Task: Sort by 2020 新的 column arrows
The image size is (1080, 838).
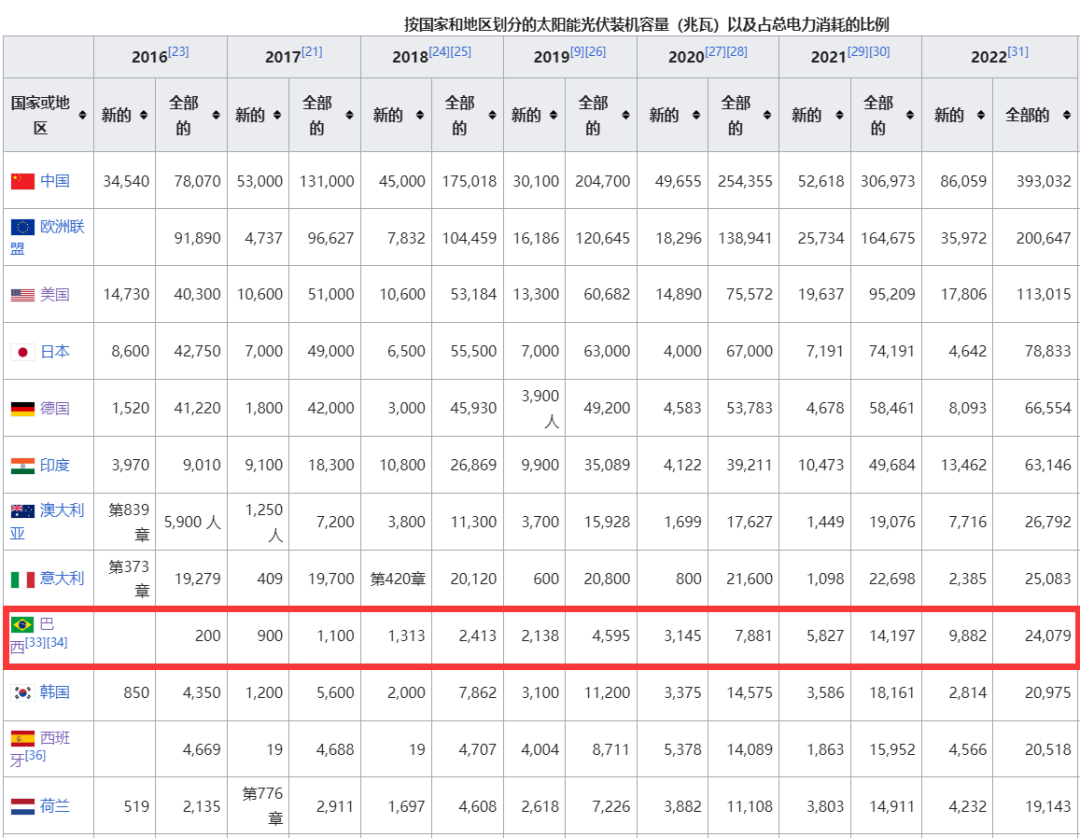Action: [x=702, y=116]
